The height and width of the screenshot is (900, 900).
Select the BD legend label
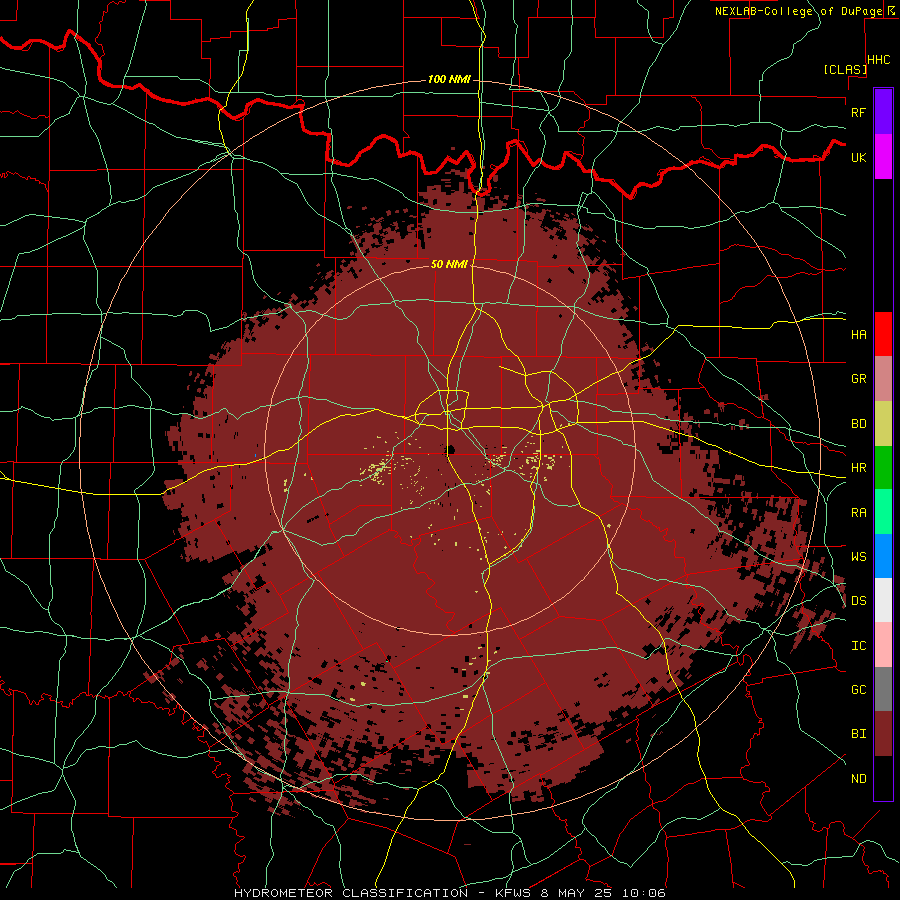[858, 424]
